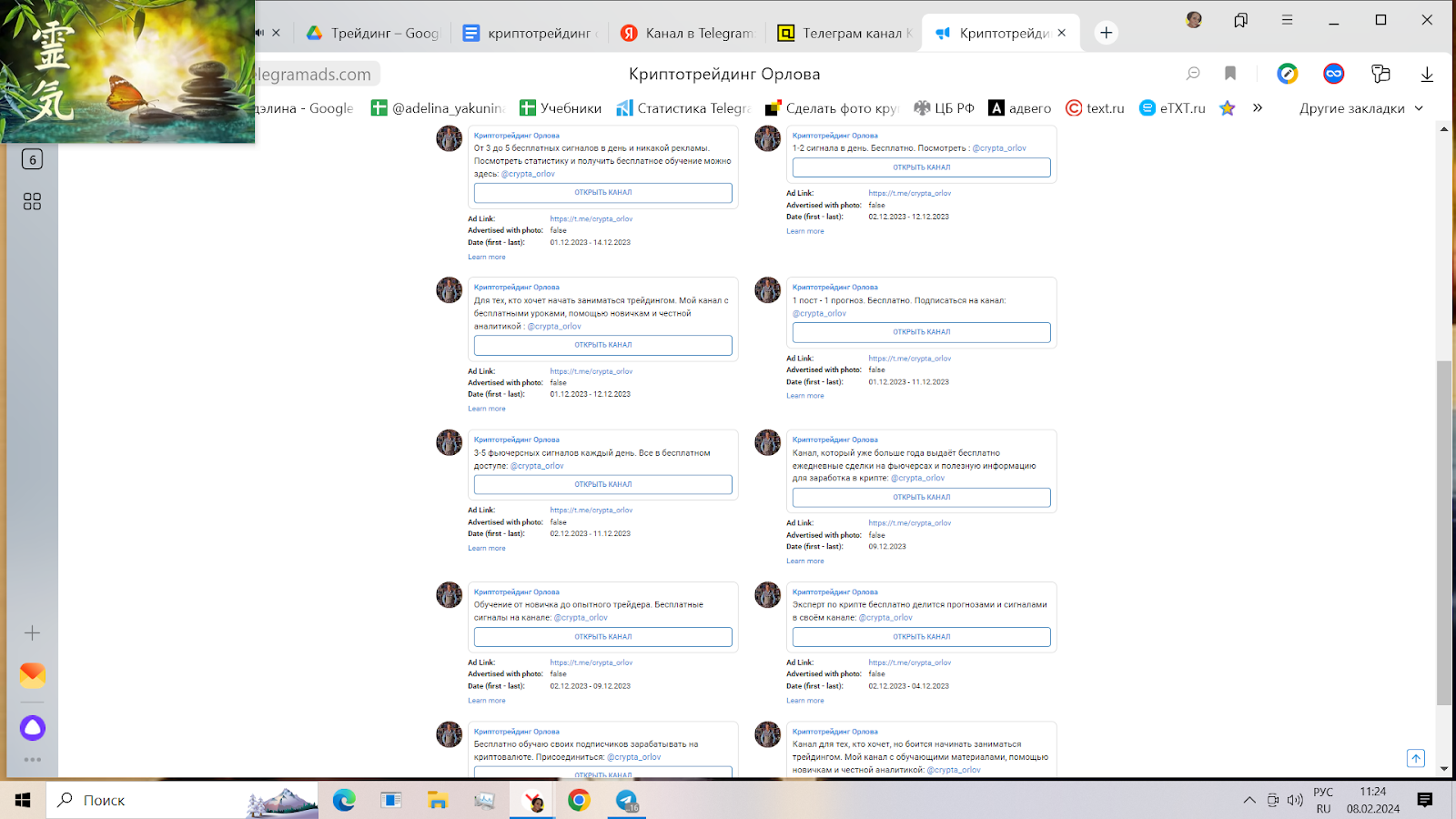Open the bookmarks collections icon in title bar
The width and height of the screenshot is (1456, 819).
click(1240, 20)
